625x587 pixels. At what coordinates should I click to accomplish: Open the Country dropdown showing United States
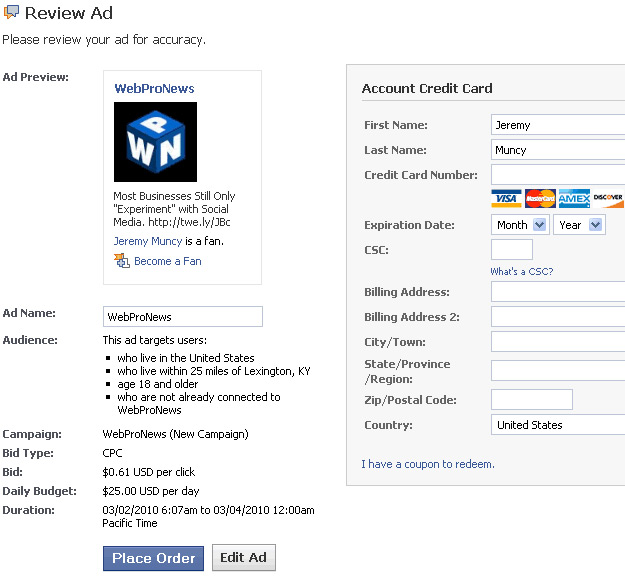tap(558, 425)
